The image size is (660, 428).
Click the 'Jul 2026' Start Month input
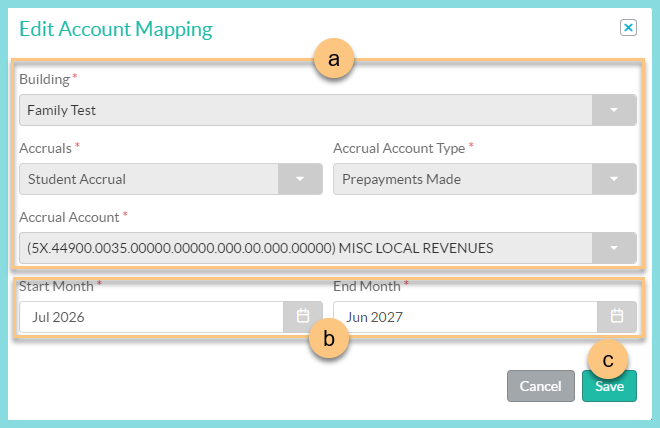click(150, 316)
